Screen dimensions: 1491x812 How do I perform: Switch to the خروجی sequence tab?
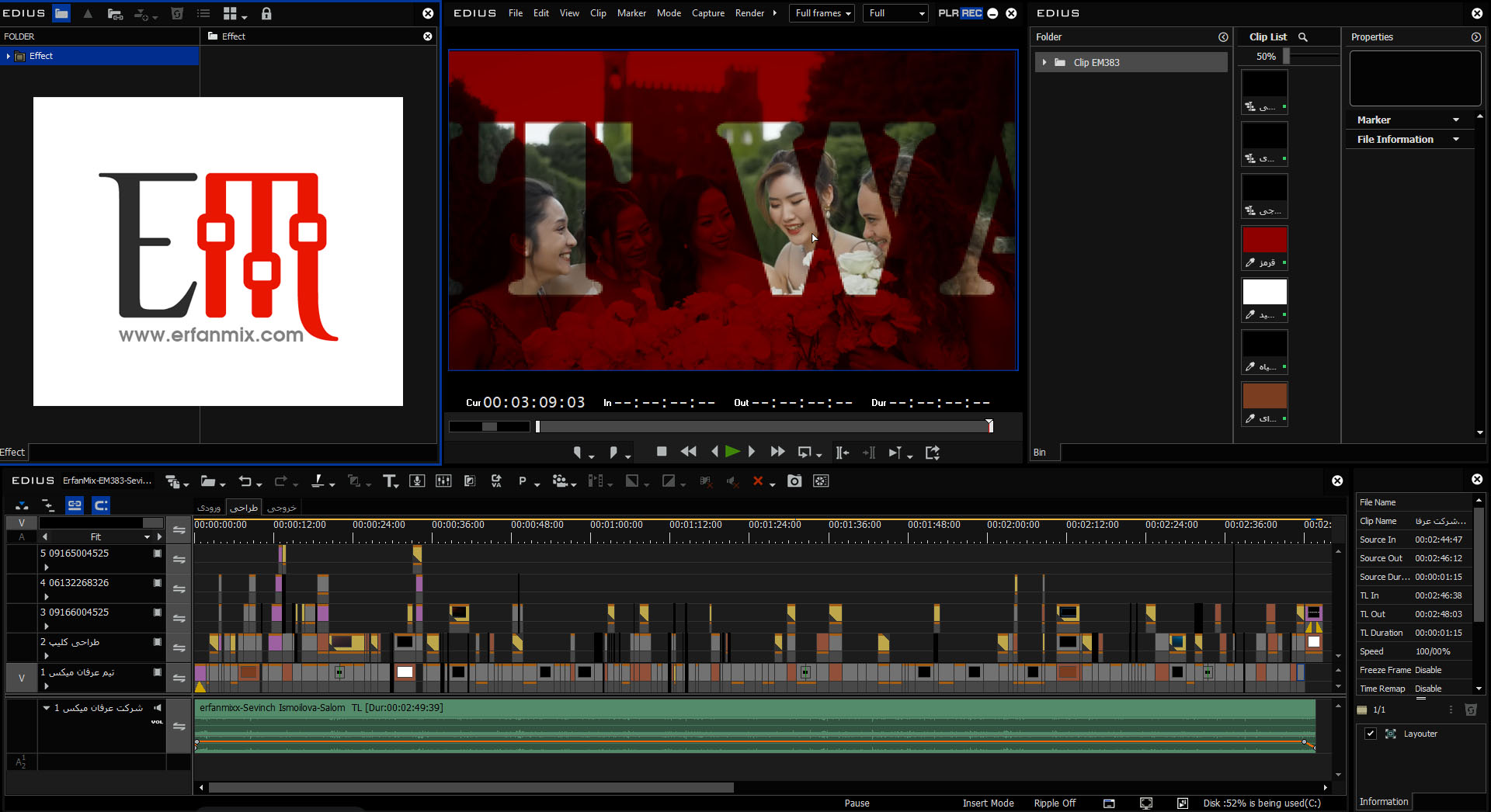[x=282, y=508]
